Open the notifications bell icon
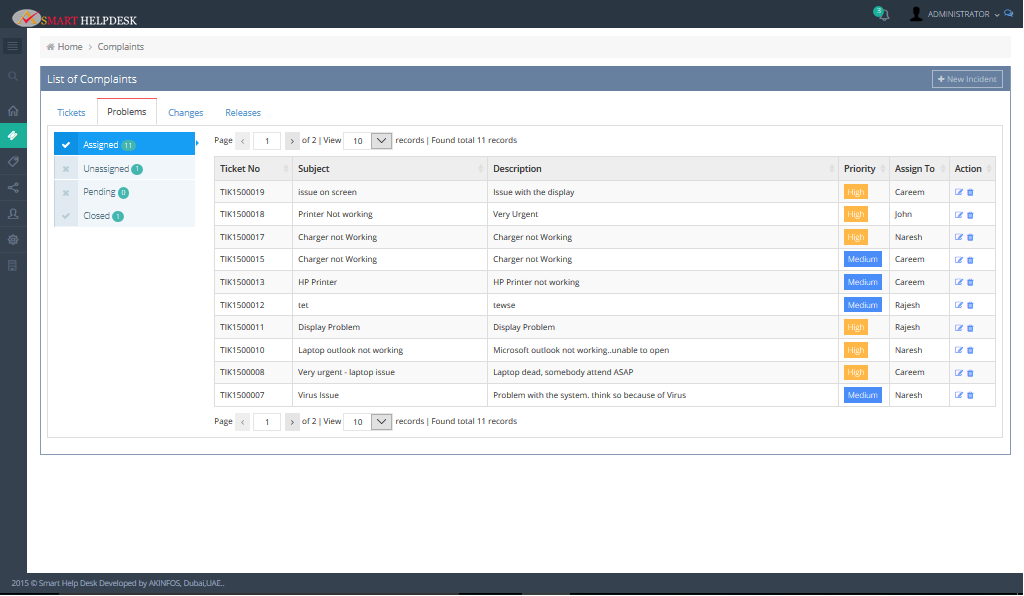This screenshot has width=1024, height=596. [881, 15]
